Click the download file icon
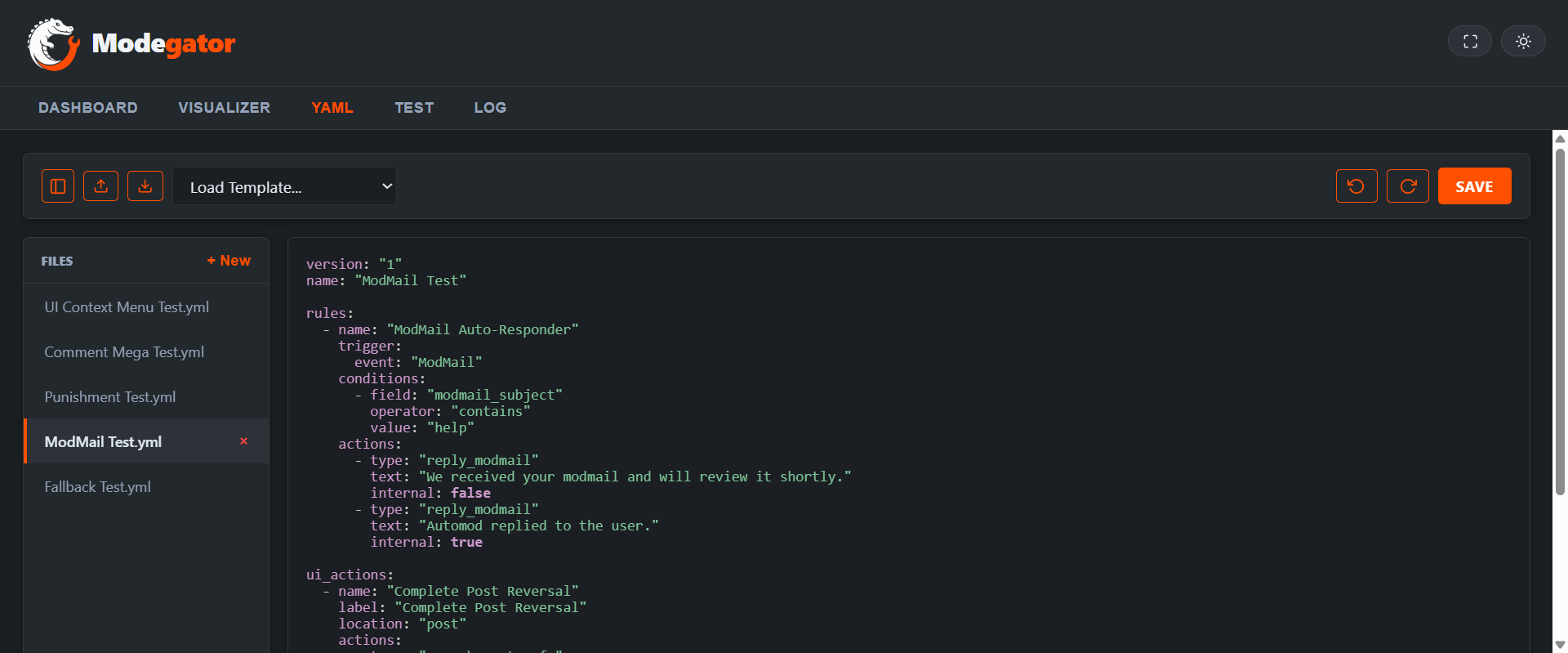 [145, 186]
